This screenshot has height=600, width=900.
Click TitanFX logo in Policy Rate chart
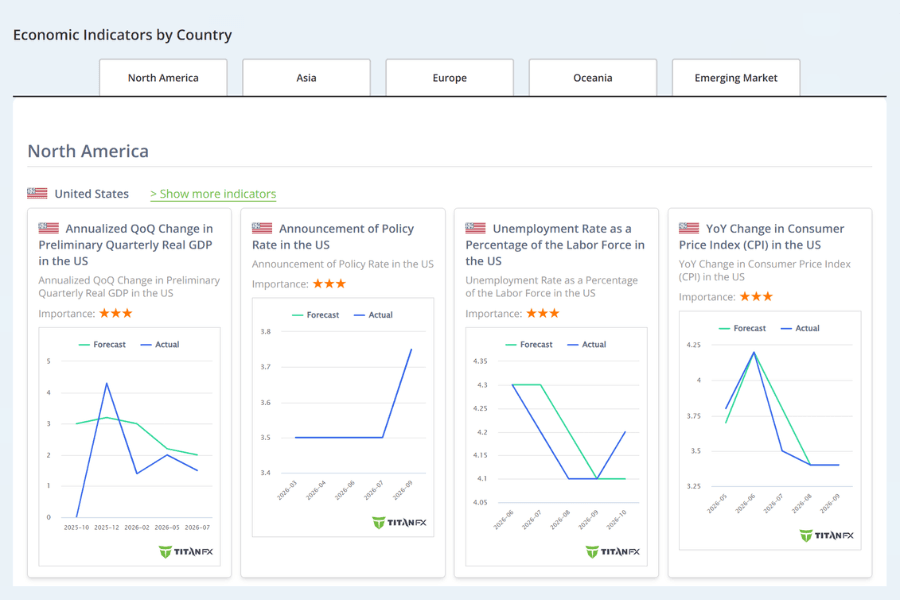pos(399,522)
